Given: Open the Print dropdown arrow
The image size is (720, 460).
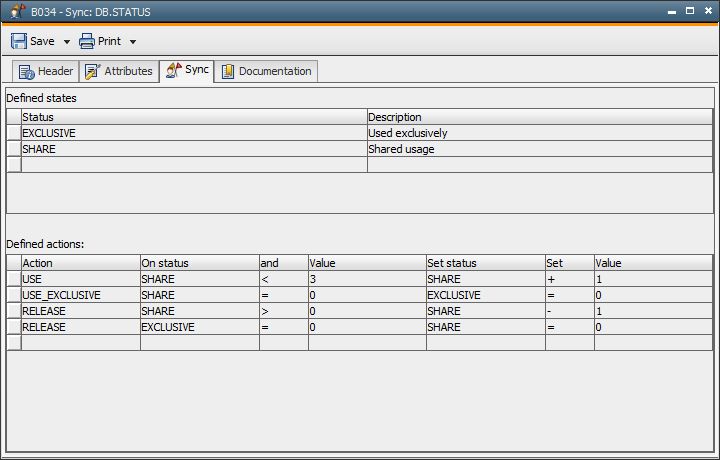Looking at the screenshot, I should tap(133, 42).
